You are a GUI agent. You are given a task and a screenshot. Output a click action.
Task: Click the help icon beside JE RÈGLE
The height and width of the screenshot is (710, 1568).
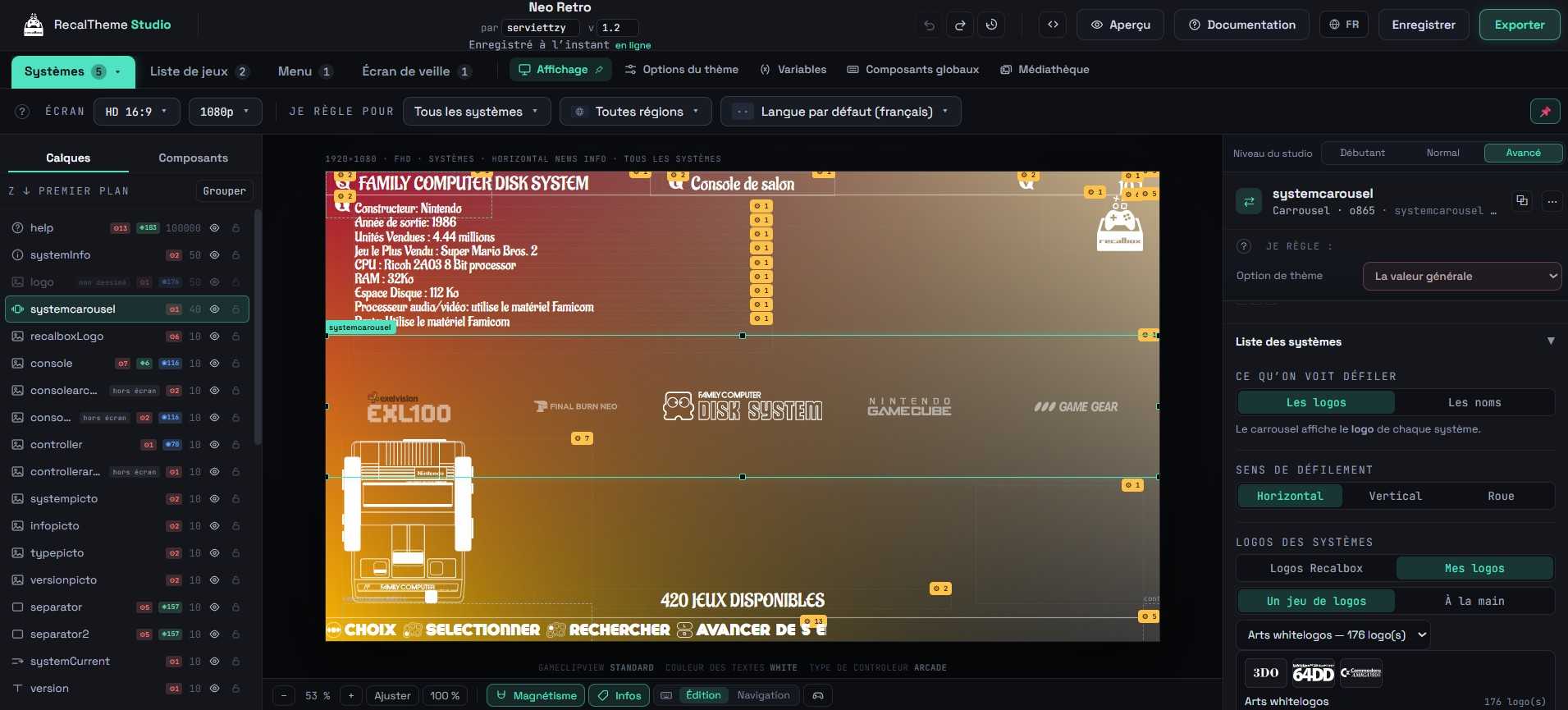coord(1244,246)
